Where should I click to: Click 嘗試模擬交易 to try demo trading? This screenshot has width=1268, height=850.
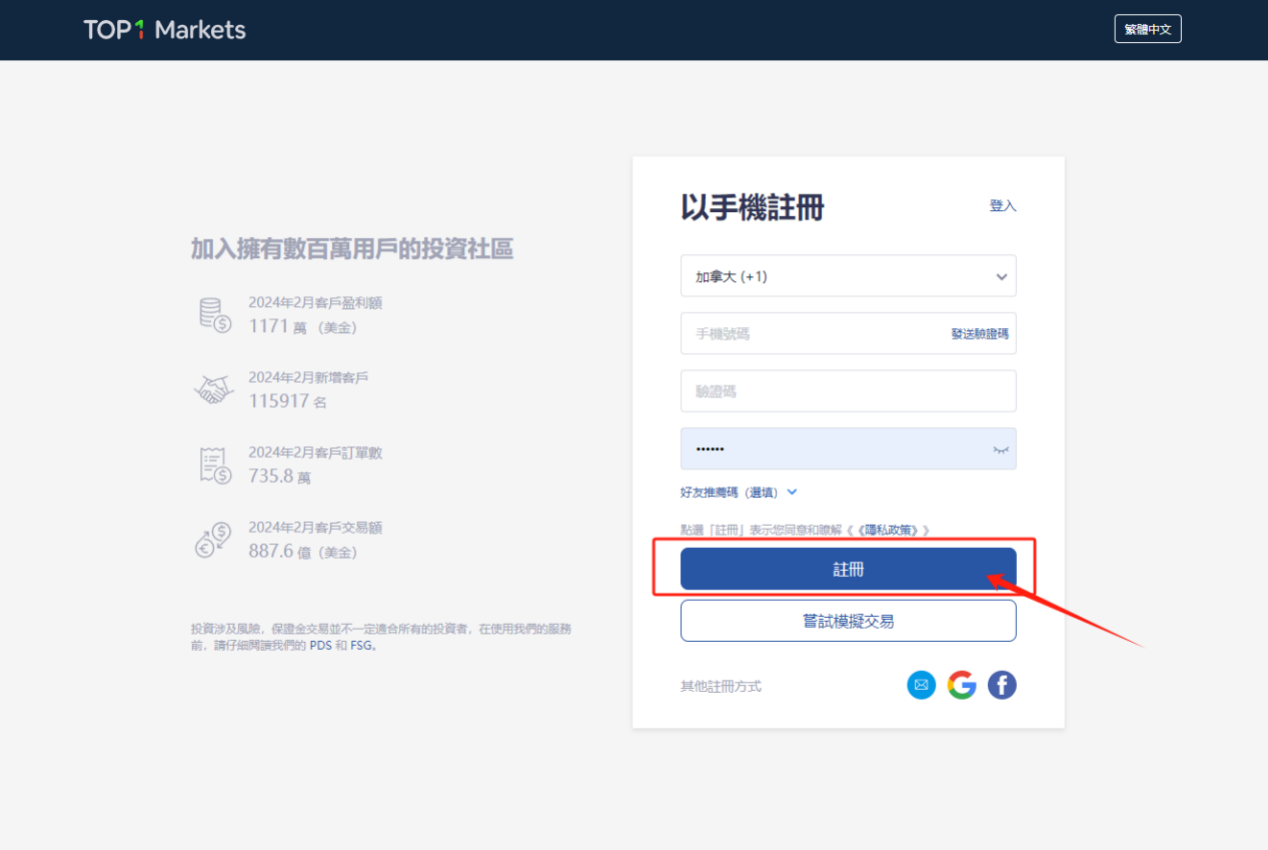848,620
